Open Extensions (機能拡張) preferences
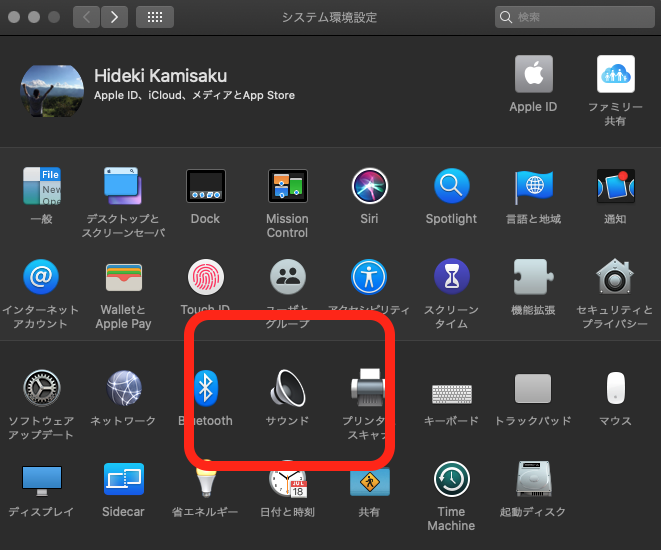 click(533, 277)
